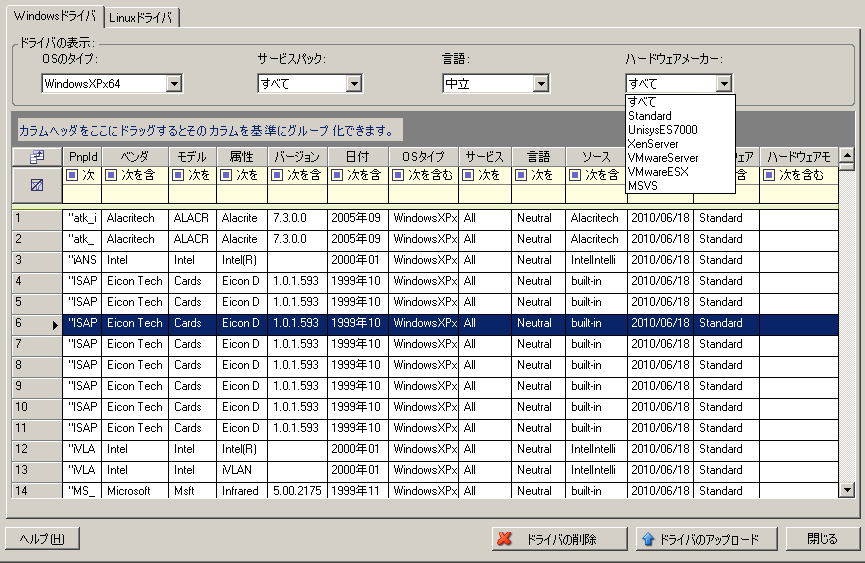Click Eicon Tech vendor cell in row 9
Image resolution: width=865 pixels, height=563 pixels.
point(135,386)
